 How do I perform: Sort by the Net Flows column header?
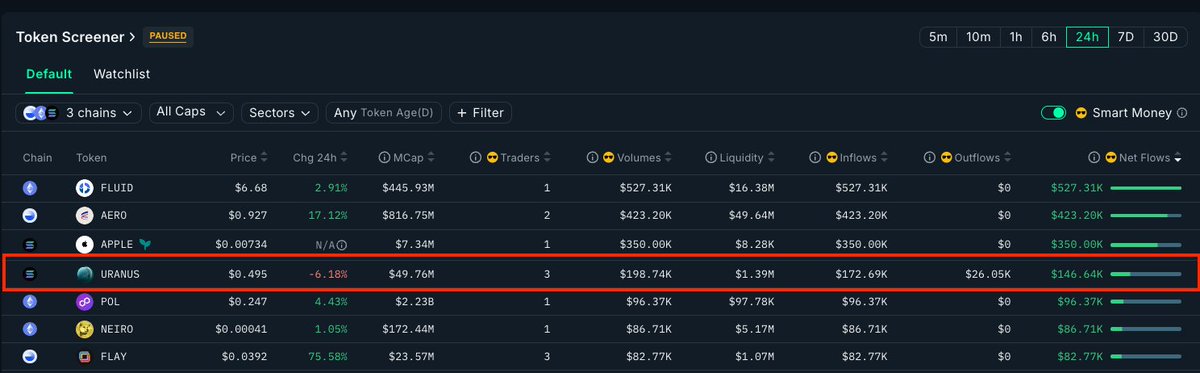(x=1143, y=158)
